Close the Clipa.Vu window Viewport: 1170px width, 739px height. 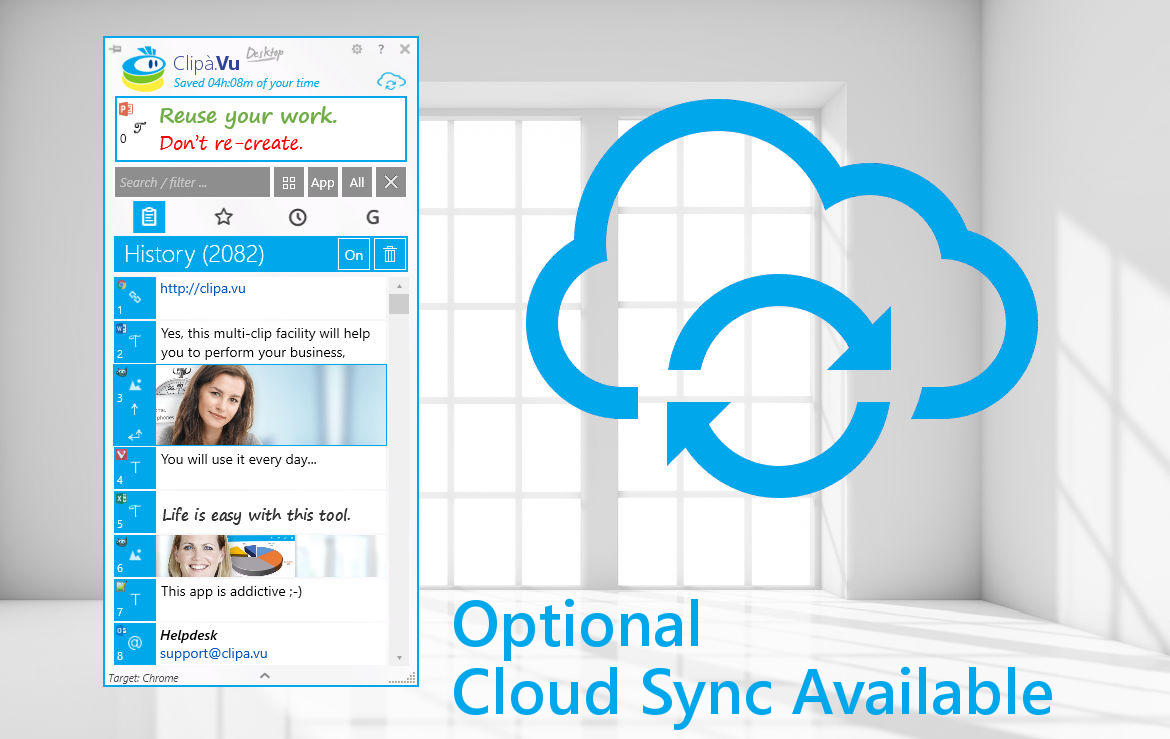click(404, 49)
